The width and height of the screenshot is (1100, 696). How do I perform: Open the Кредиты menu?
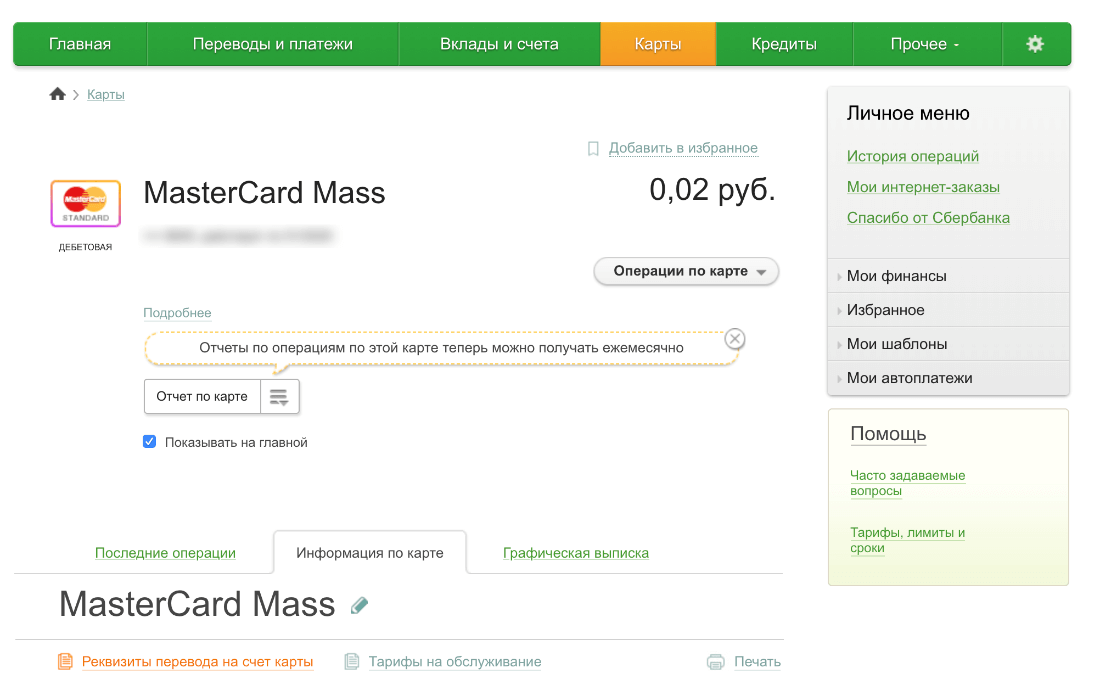pyautogui.click(x=784, y=44)
